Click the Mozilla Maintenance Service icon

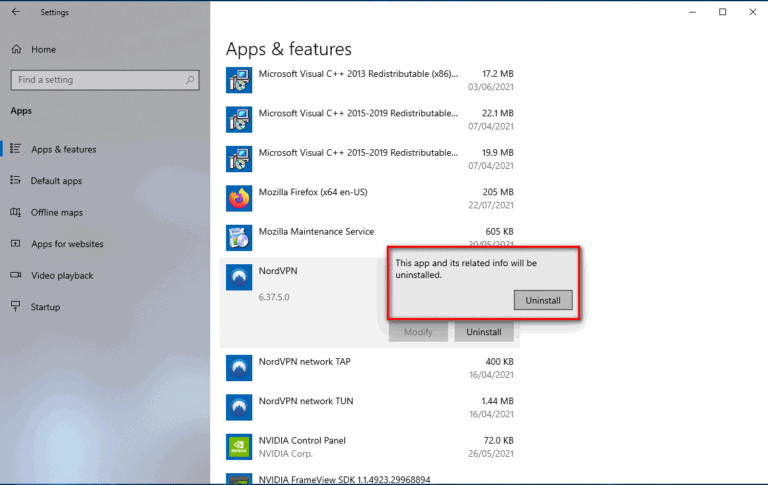point(239,238)
